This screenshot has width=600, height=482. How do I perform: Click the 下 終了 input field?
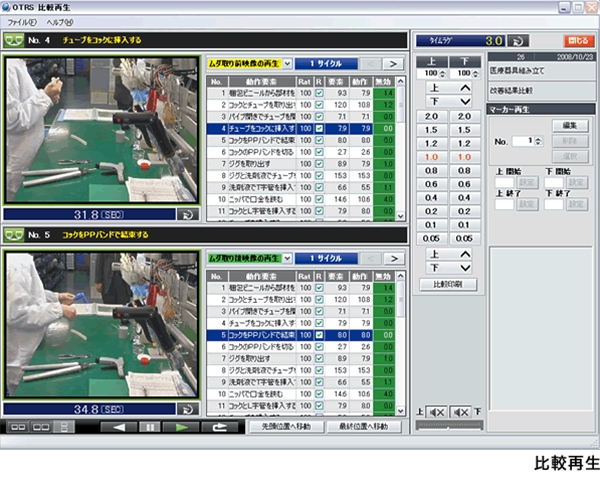pyautogui.click(x=554, y=204)
